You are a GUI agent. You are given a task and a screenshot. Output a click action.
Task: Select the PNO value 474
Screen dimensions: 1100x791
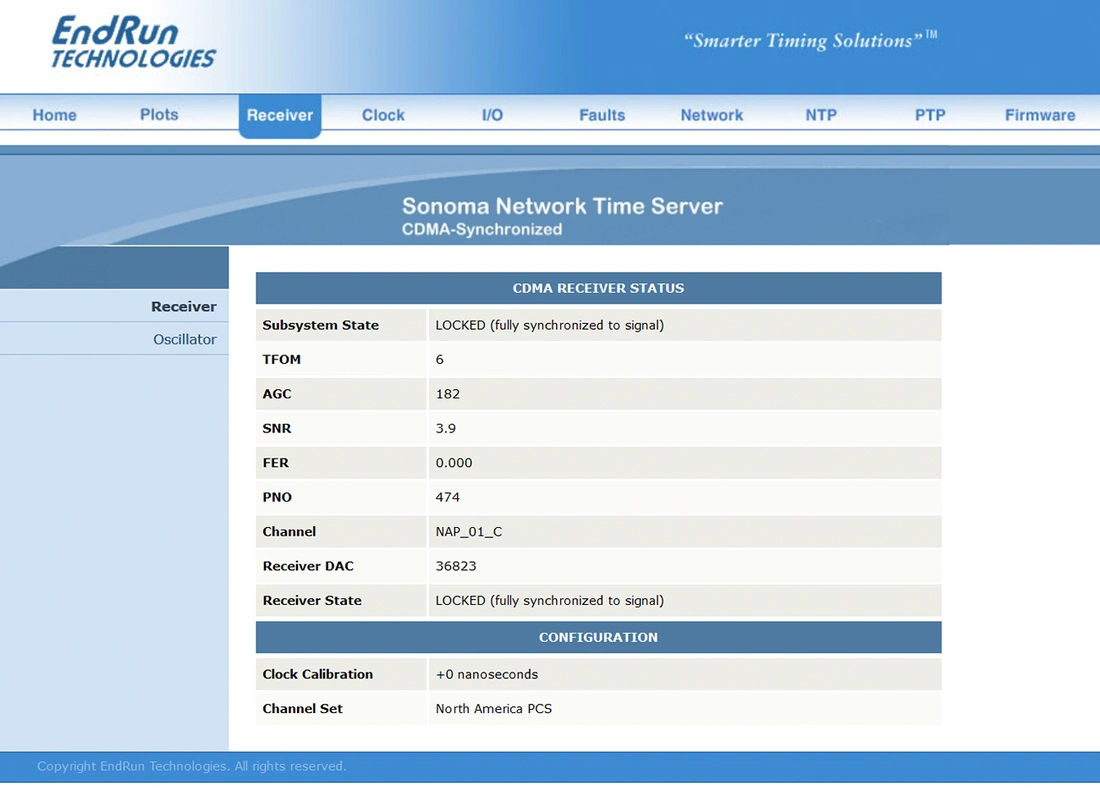448,497
